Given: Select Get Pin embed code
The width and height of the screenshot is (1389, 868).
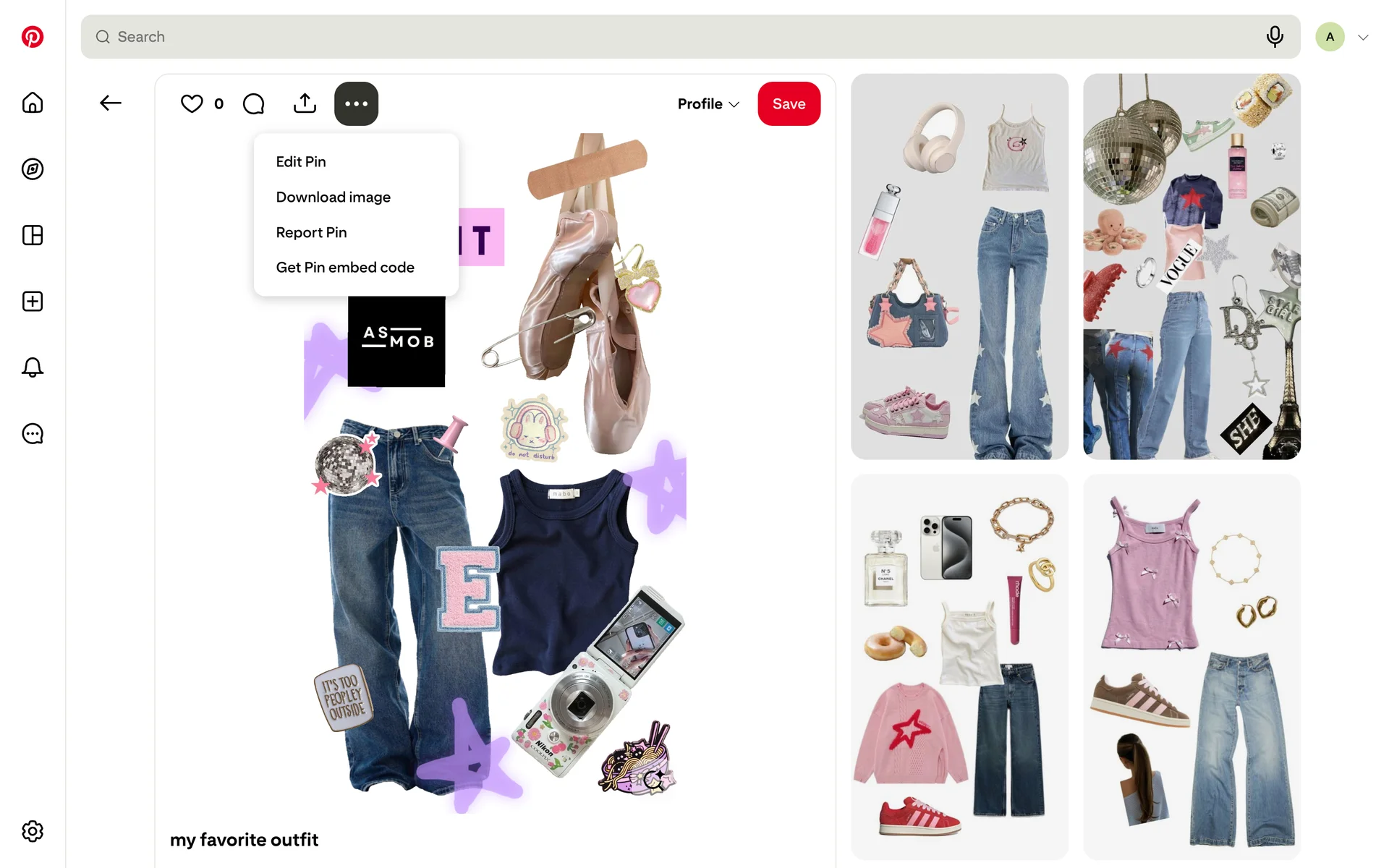Looking at the screenshot, I should [x=345, y=268].
